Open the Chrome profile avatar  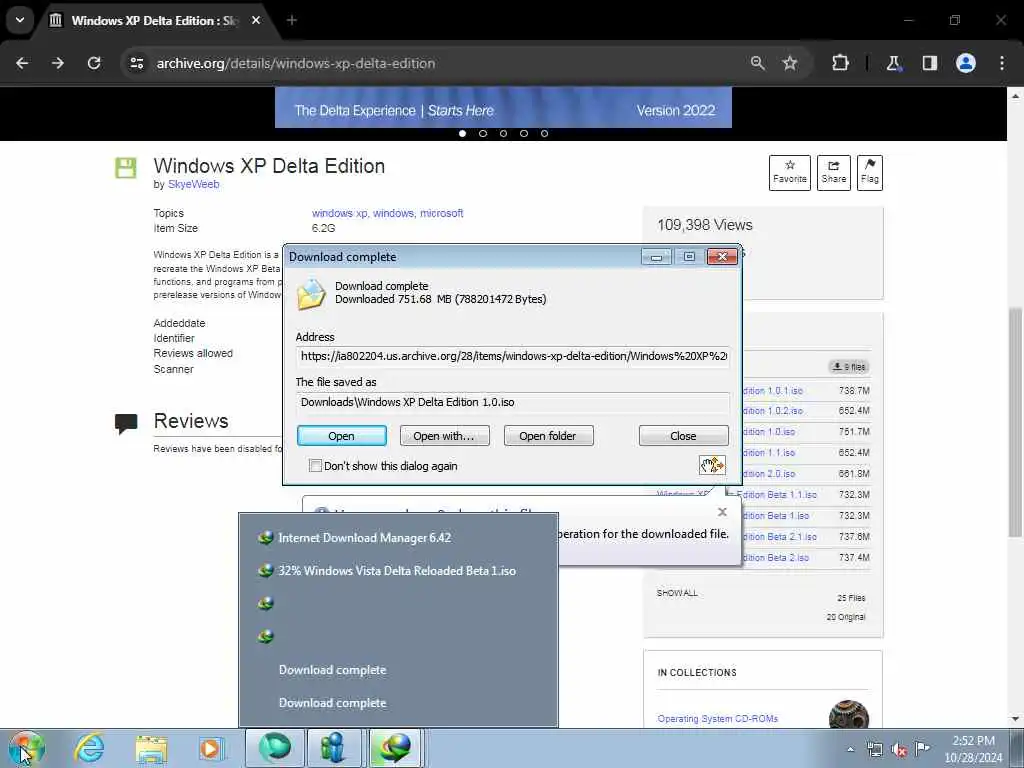(966, 63)
